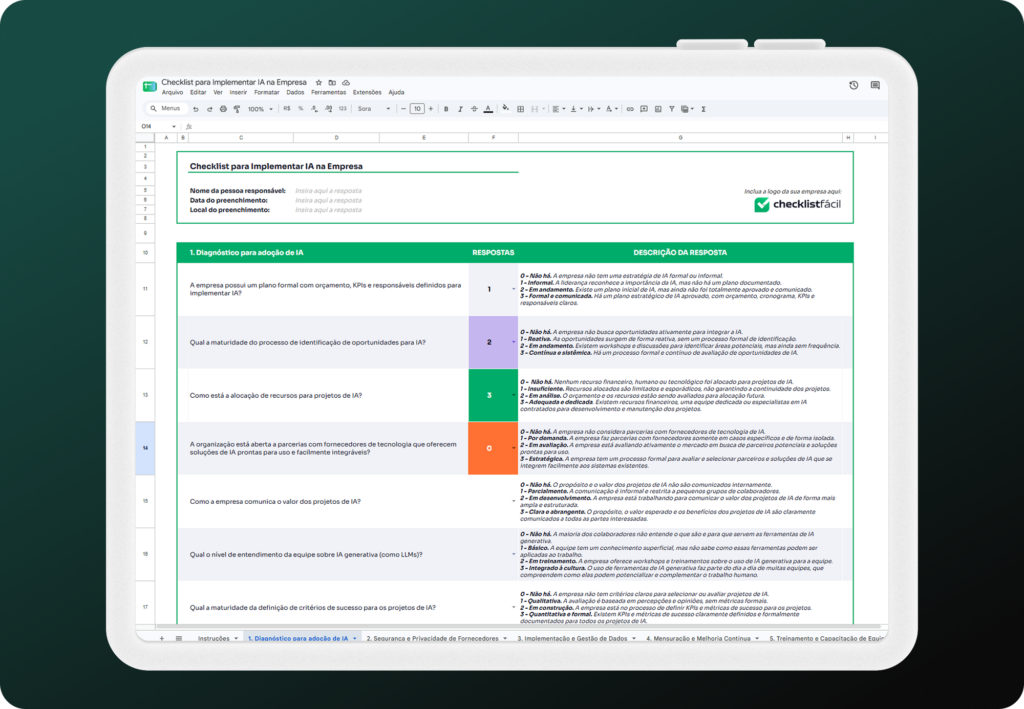
Task: Insert a link
Action: pyautogui.click(x=630, y=109)
